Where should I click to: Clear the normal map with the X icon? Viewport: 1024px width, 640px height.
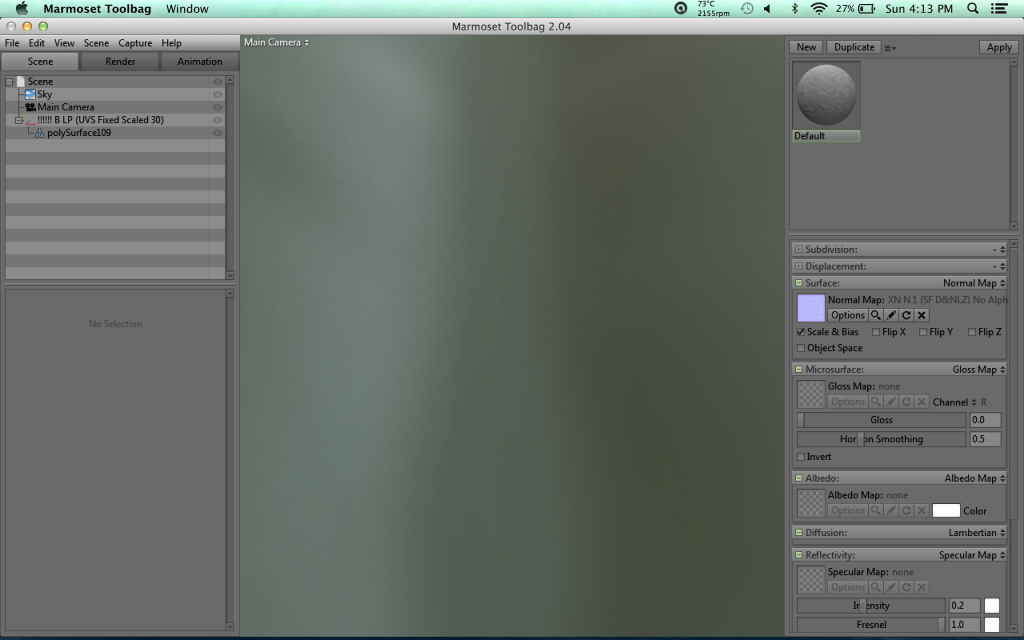[x=921, y=315]
